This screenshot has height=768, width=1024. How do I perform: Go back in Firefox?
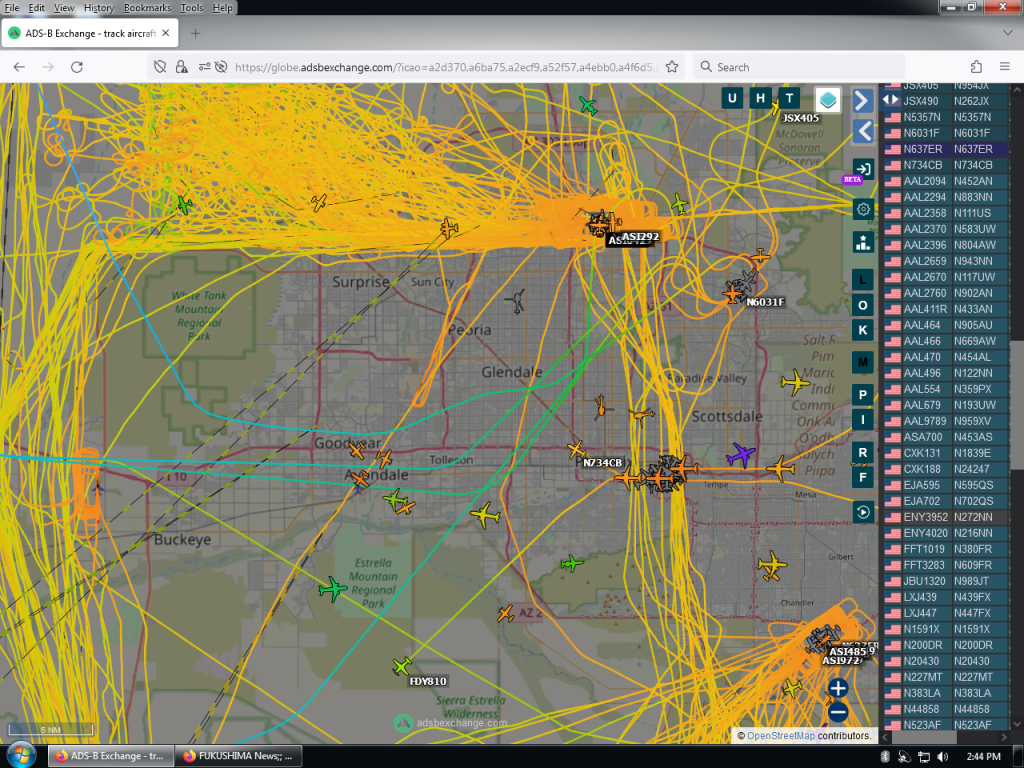click(x=19, y=67)
